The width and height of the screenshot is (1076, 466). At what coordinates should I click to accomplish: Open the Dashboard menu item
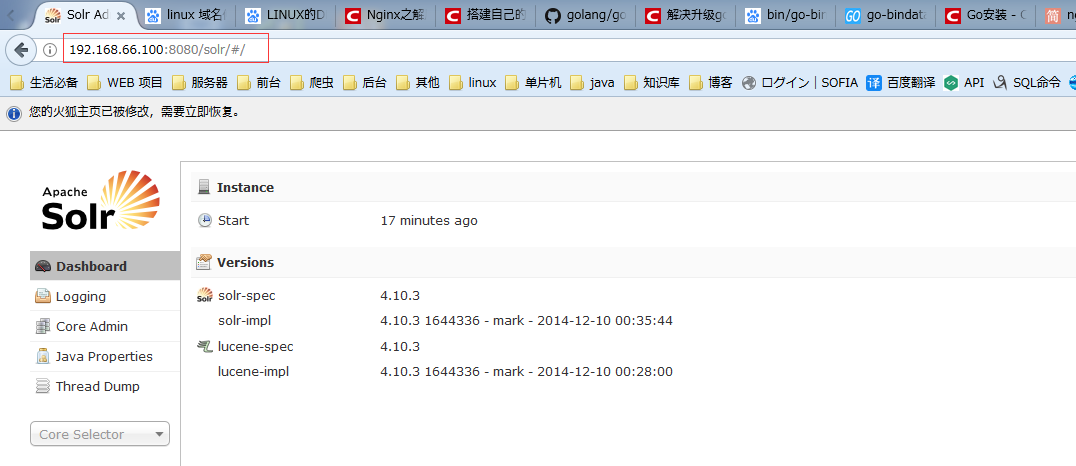point(105,266)
